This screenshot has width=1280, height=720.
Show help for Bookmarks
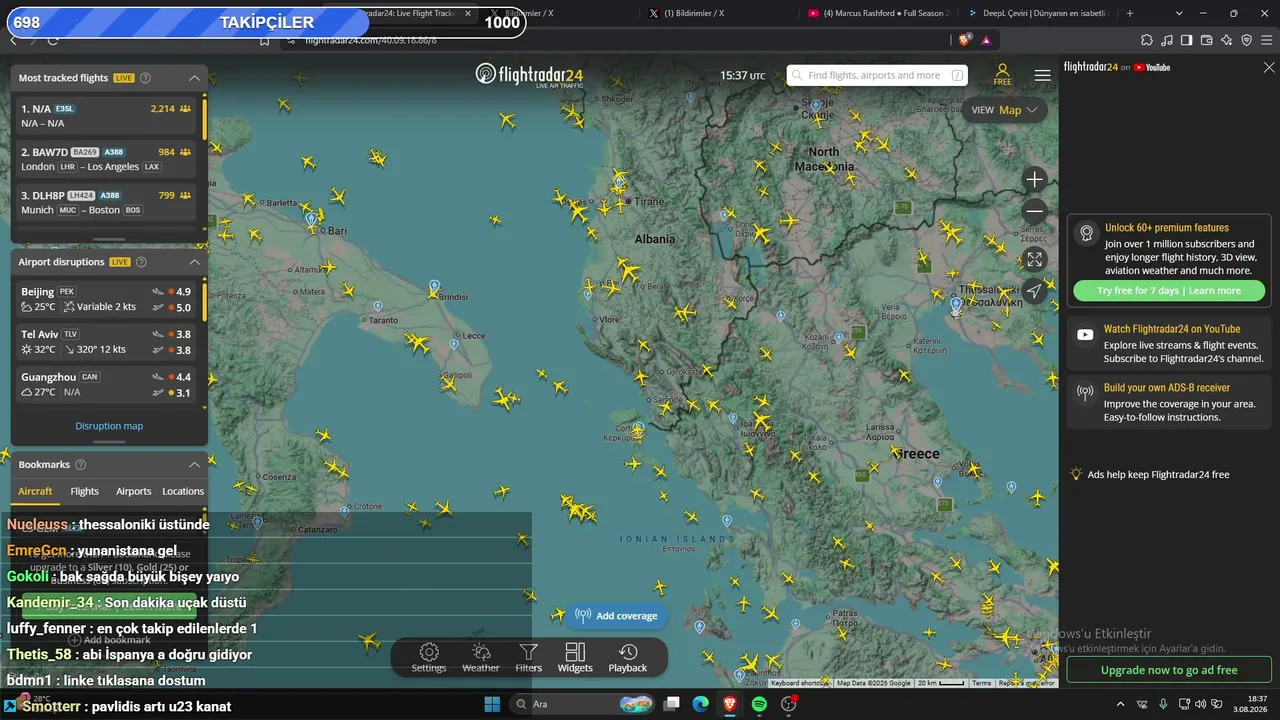(x=80, y=465)
